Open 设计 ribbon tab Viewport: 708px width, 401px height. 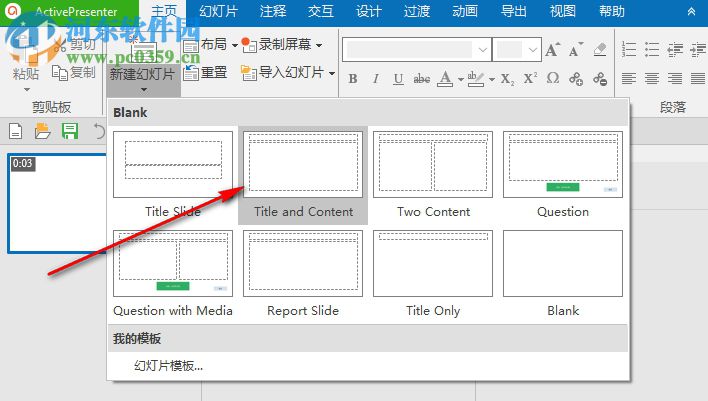coord(368,11)
